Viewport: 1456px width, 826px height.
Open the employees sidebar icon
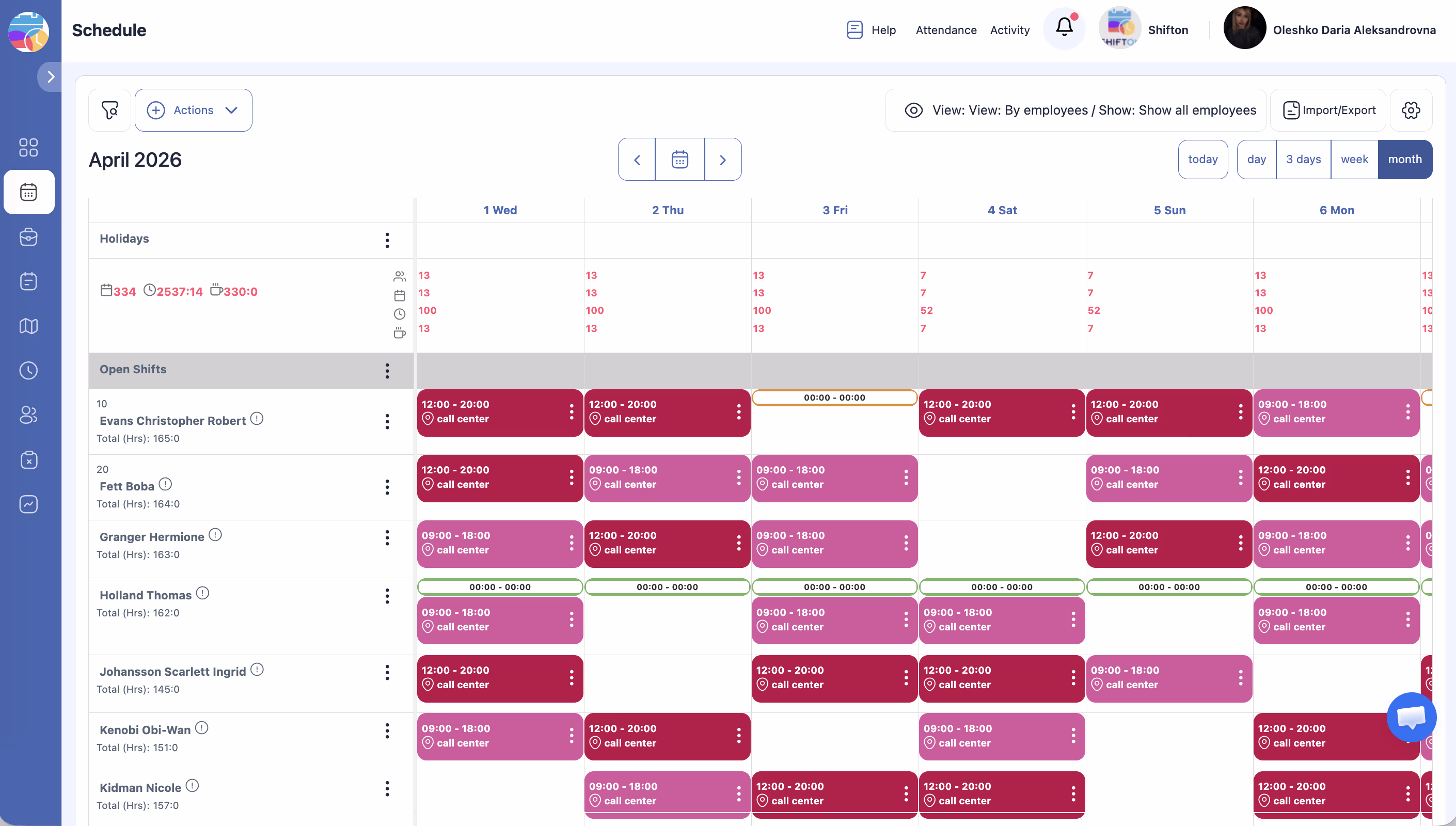[x=28, y=415]
